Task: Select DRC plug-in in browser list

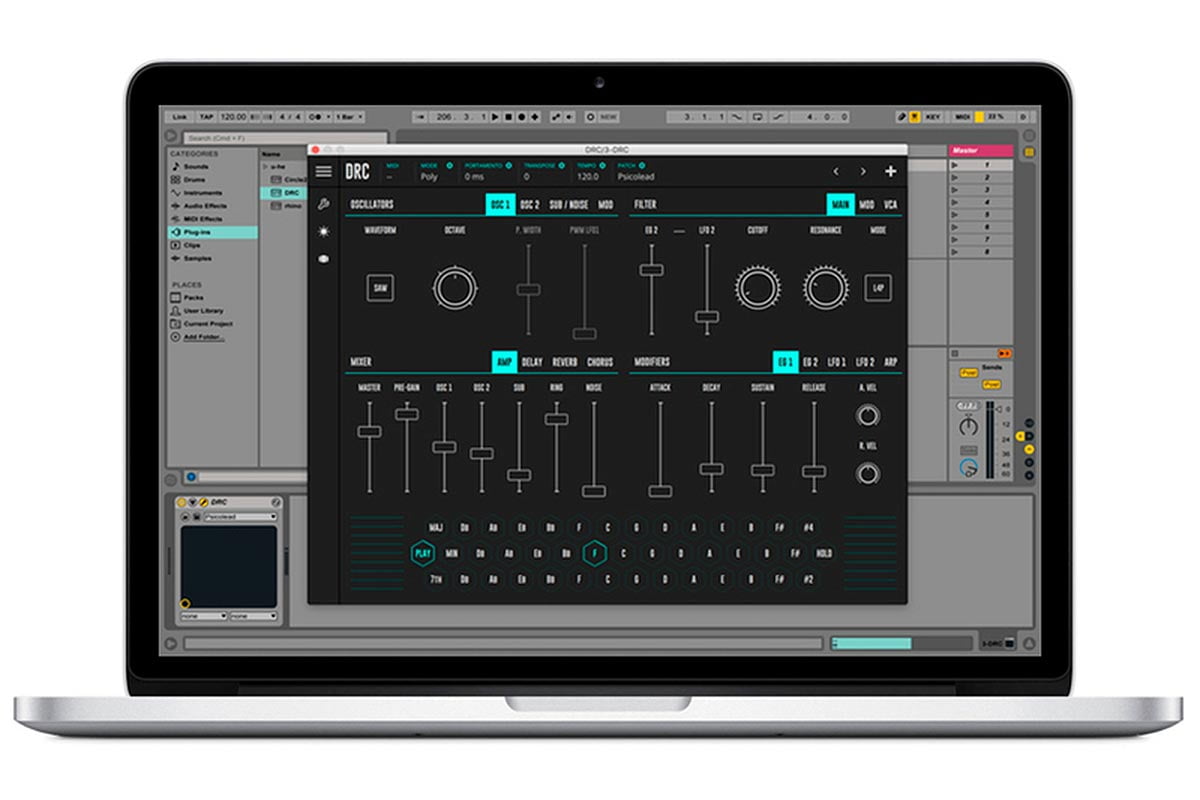Action: [284, 192]
